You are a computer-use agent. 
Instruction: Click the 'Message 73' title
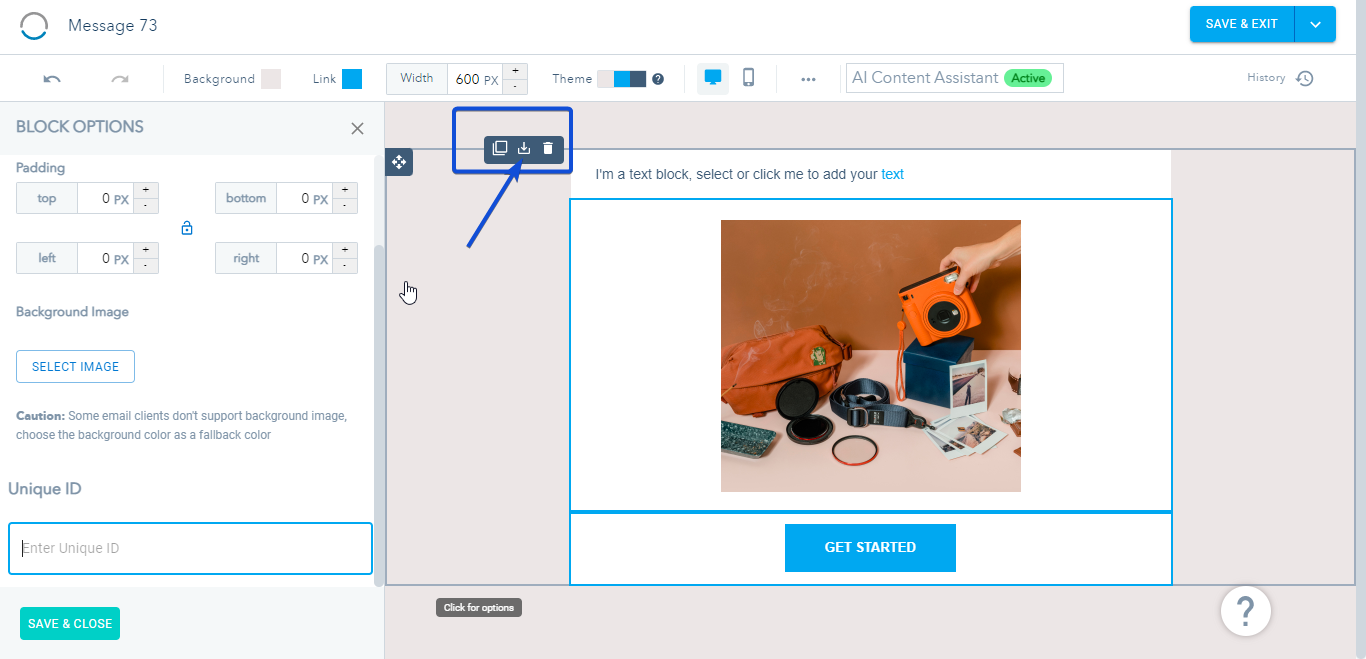(x=113, y=26)
